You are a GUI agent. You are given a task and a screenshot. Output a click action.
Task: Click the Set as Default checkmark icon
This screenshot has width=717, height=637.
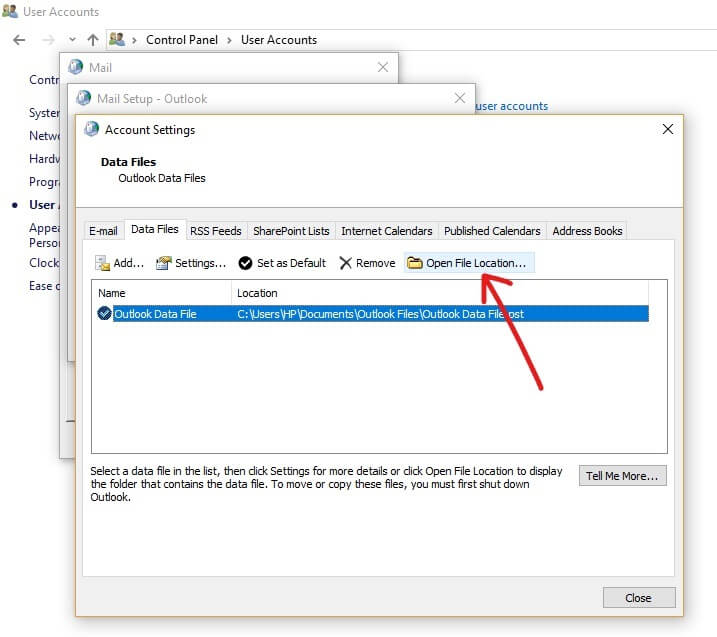click(245, 263)
